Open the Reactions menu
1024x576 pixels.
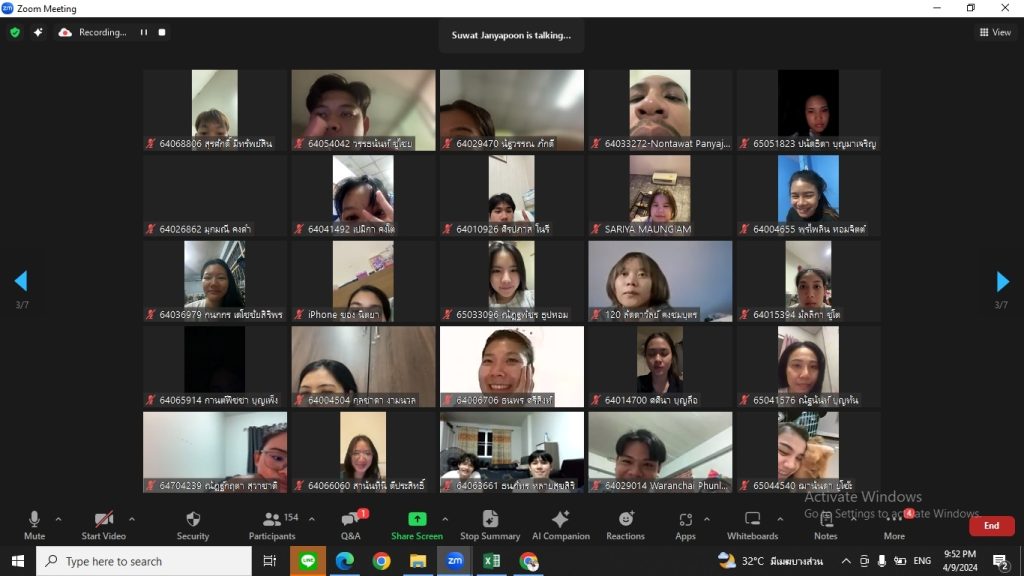click(x=625, y=525)
